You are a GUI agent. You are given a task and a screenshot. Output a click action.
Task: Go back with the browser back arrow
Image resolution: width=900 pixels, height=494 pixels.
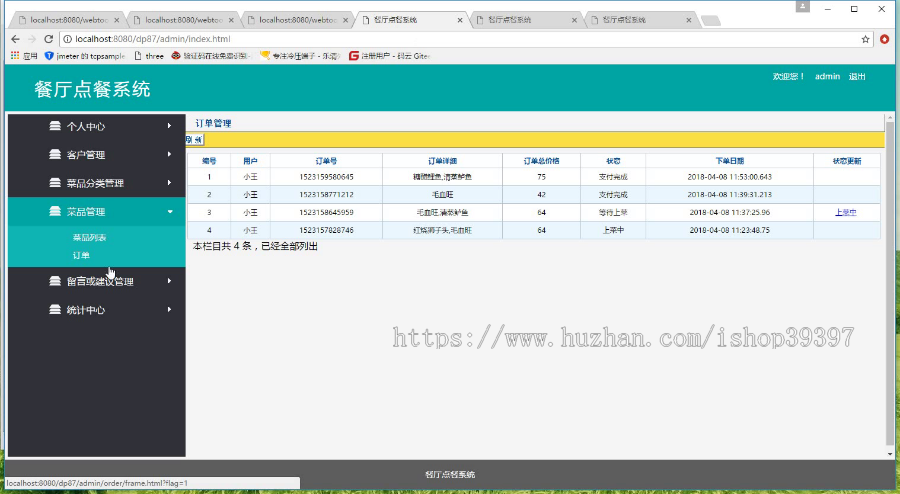15,39
